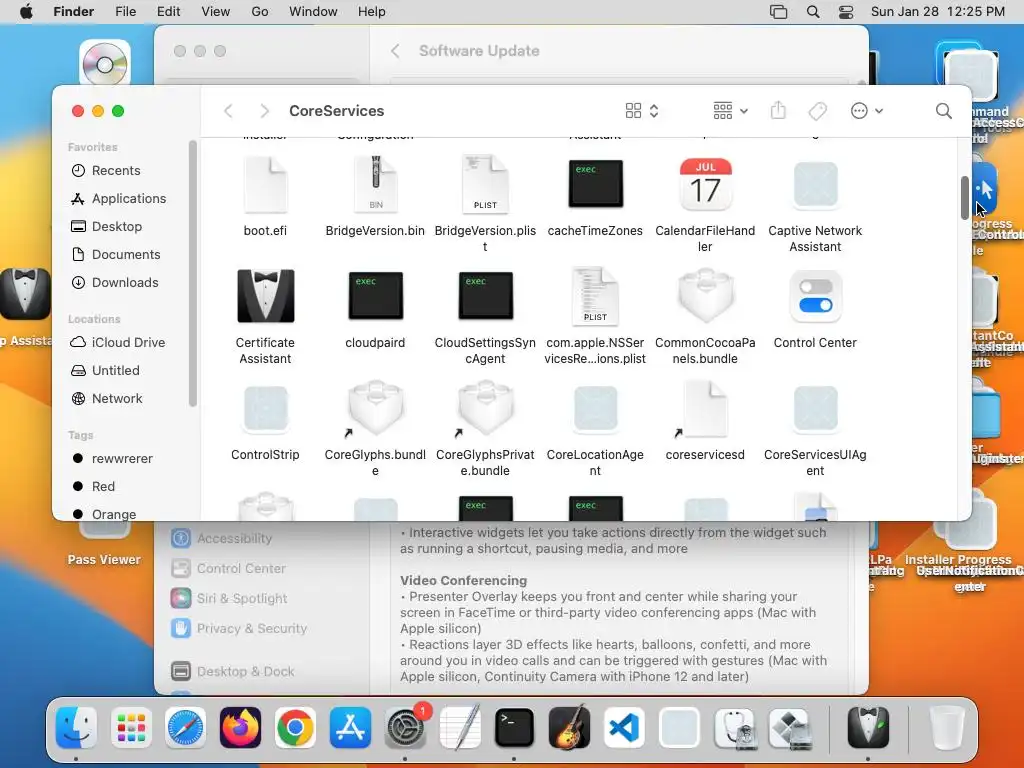Select the ControlStrip app icon
This screenshot has width=1024, height=768.
click(x=265, y=409)
